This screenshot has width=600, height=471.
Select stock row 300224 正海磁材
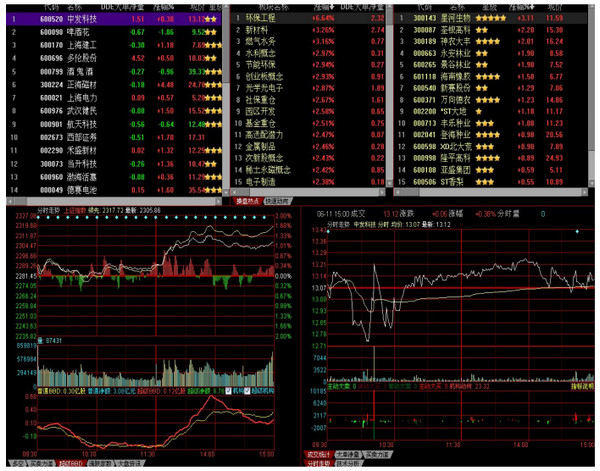[114, 85]
